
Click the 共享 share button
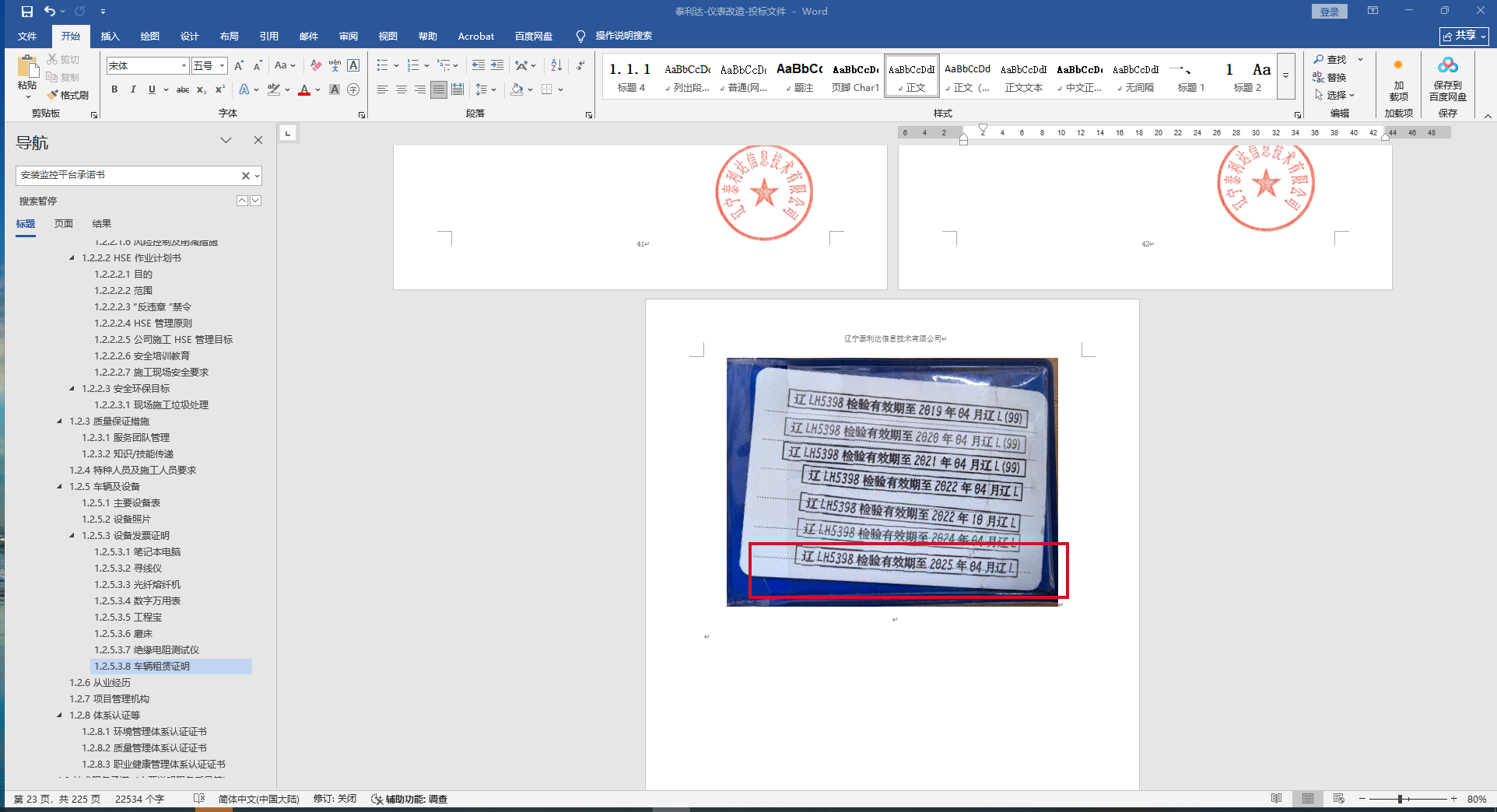pyautogui.click(x=1464, y=36)
